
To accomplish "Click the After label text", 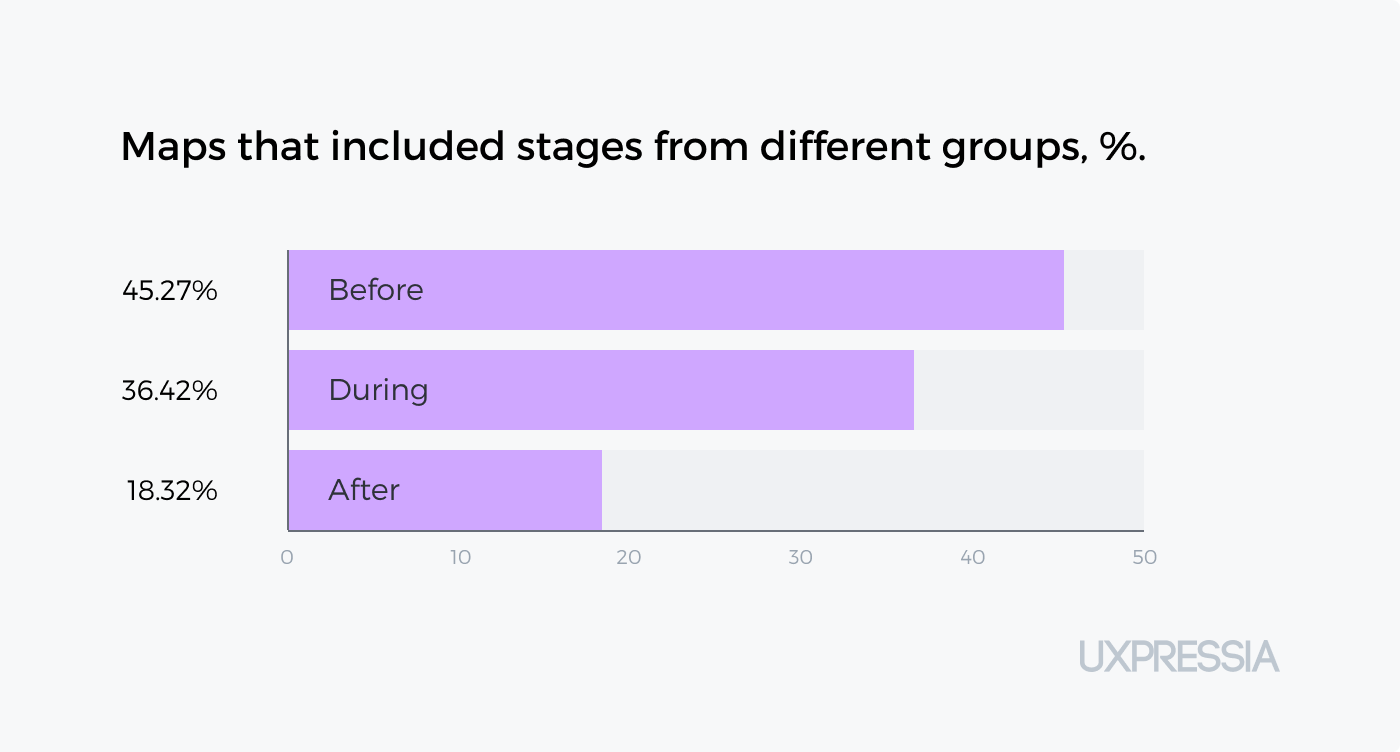I will click(364, 490).
